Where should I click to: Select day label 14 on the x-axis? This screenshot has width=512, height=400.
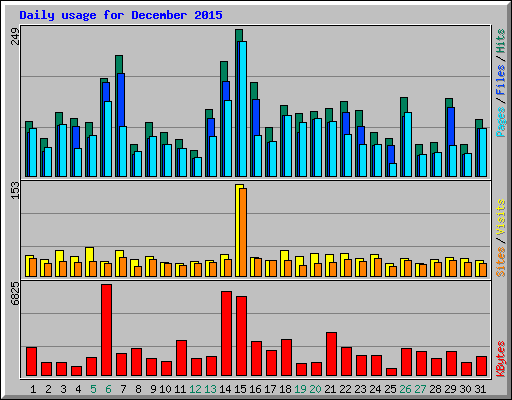(x=225, y=389)
